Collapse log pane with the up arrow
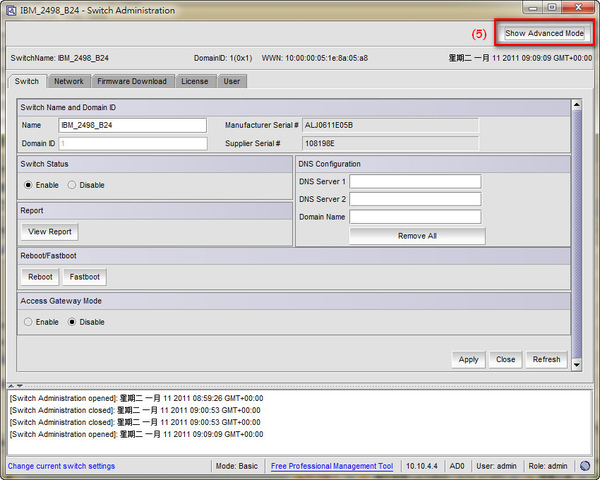 [11, 385]
